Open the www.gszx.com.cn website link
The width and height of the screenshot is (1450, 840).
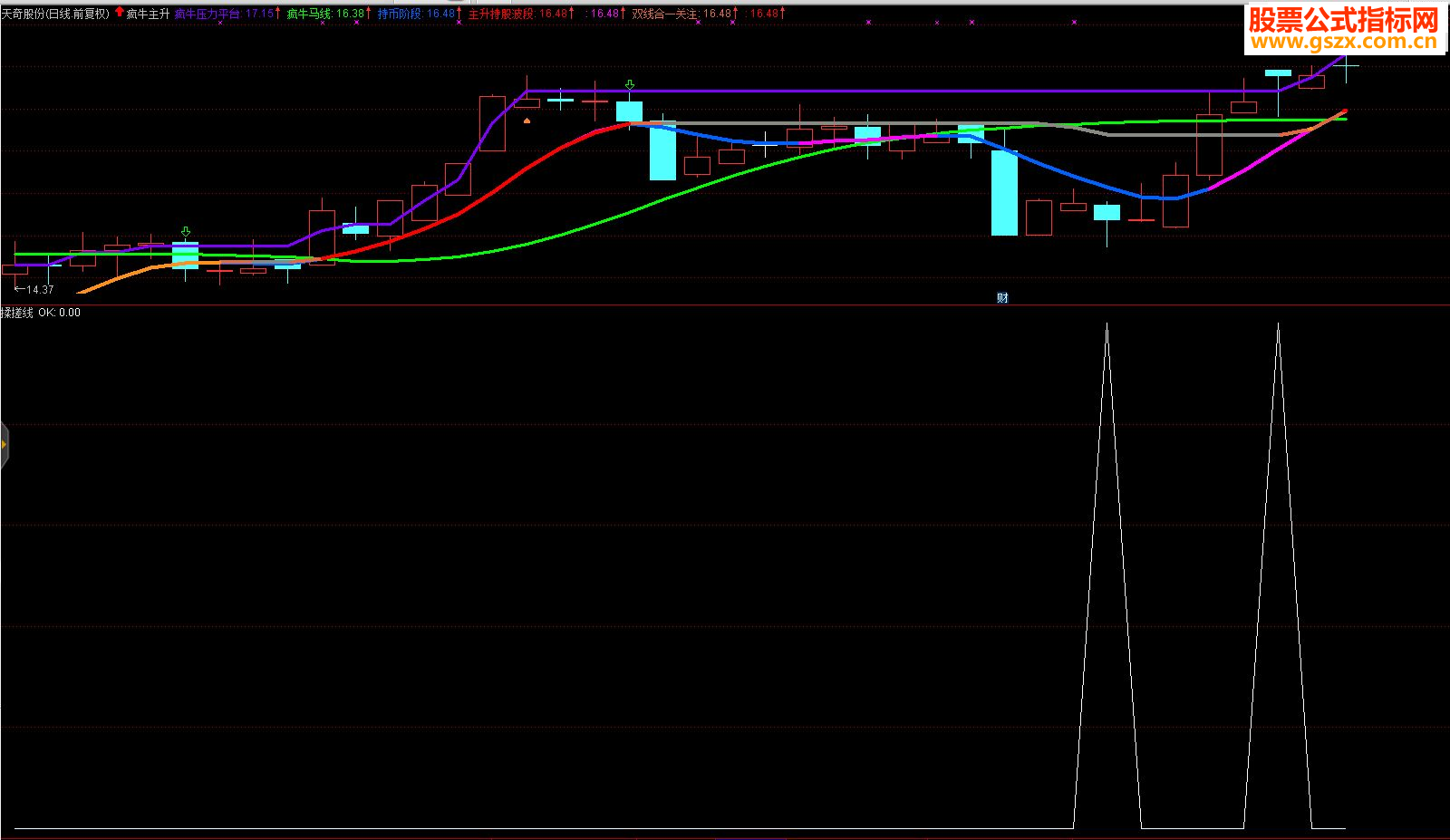[x=1344, y=42]
